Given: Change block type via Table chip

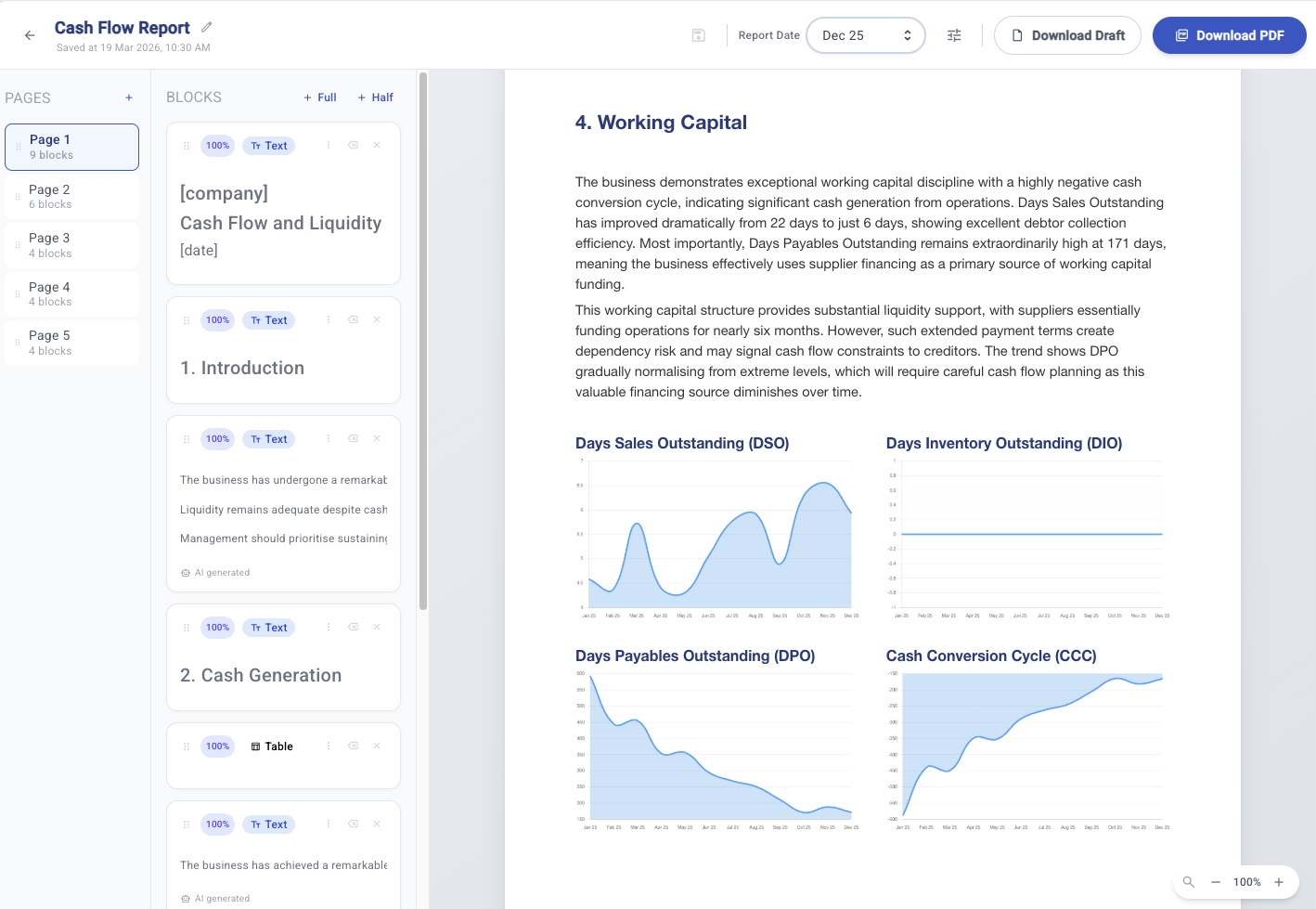Looking at the screenshot, I should tap(272, 747).
